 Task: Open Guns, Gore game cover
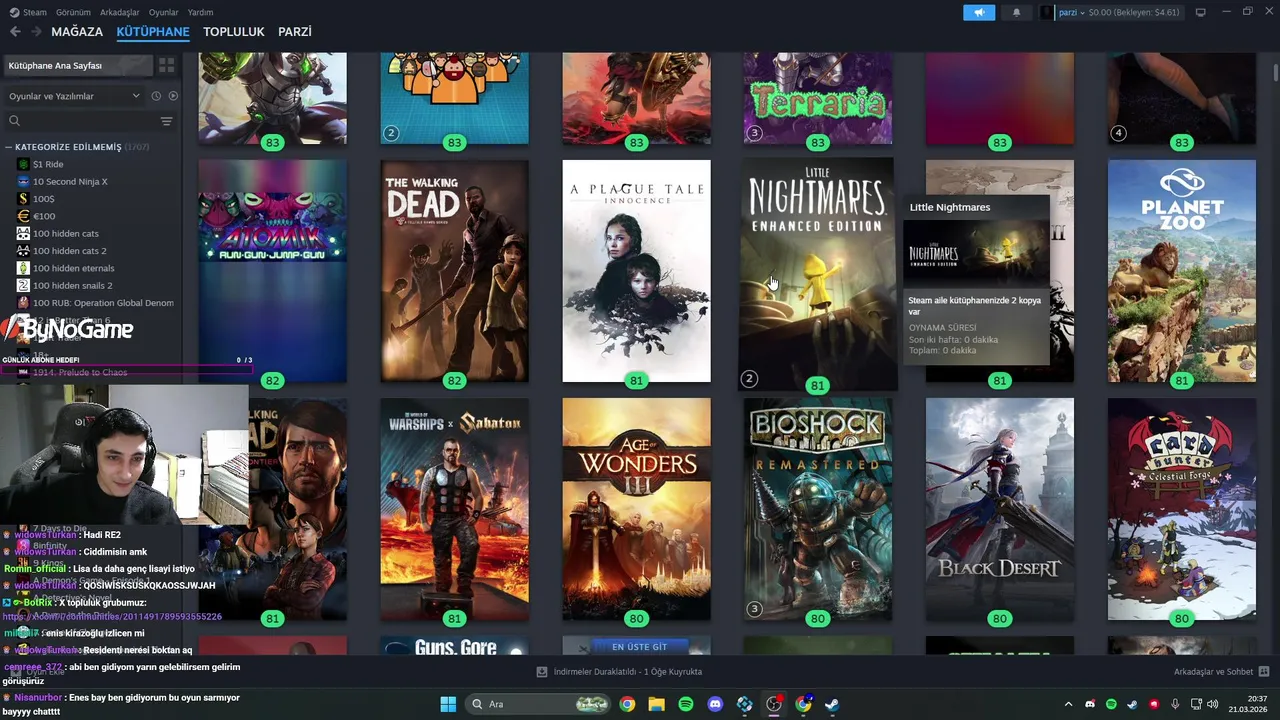[454, 646]
